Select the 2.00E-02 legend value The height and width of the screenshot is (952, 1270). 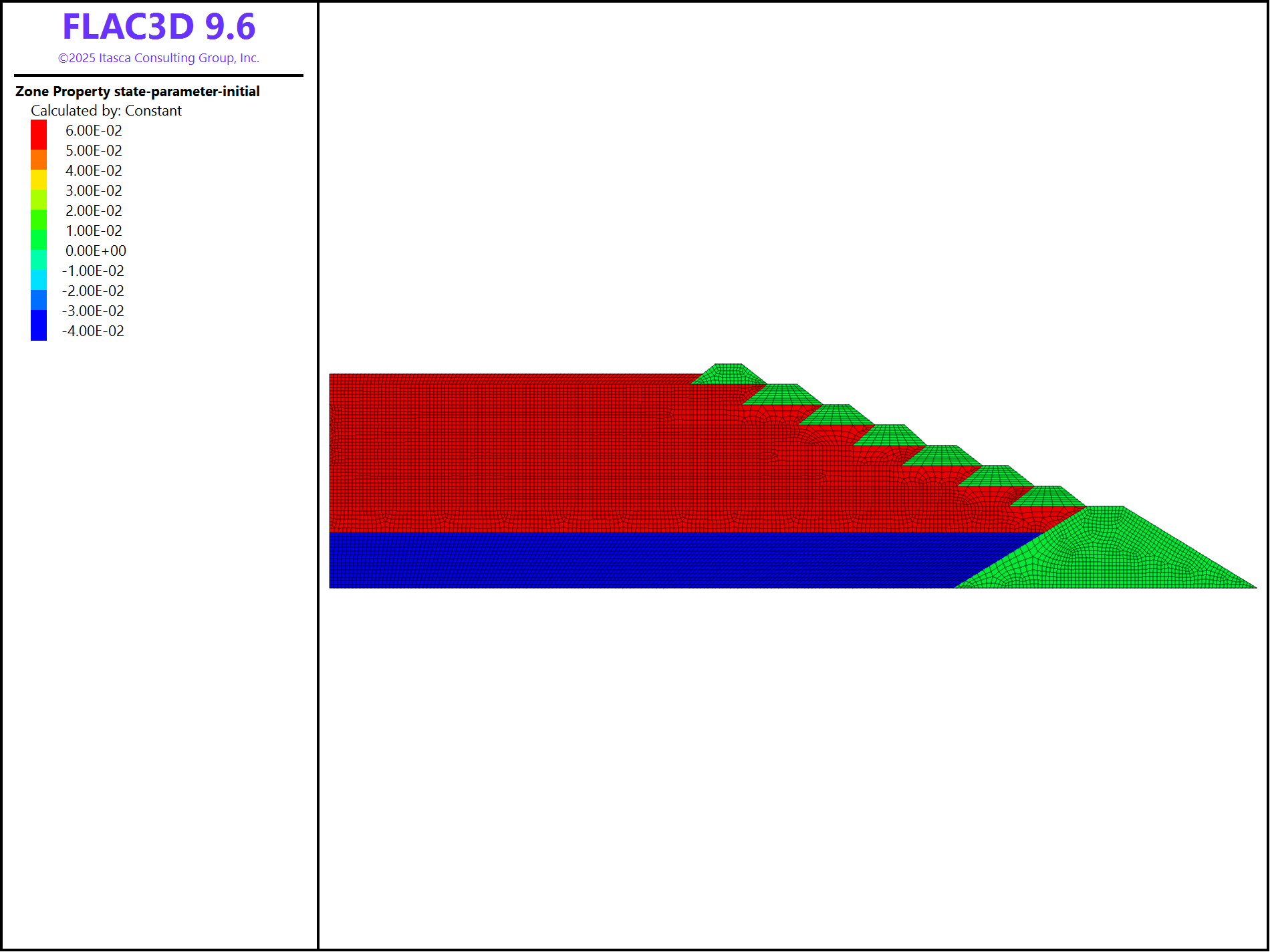pyautogui.click(x=94, y=211)
